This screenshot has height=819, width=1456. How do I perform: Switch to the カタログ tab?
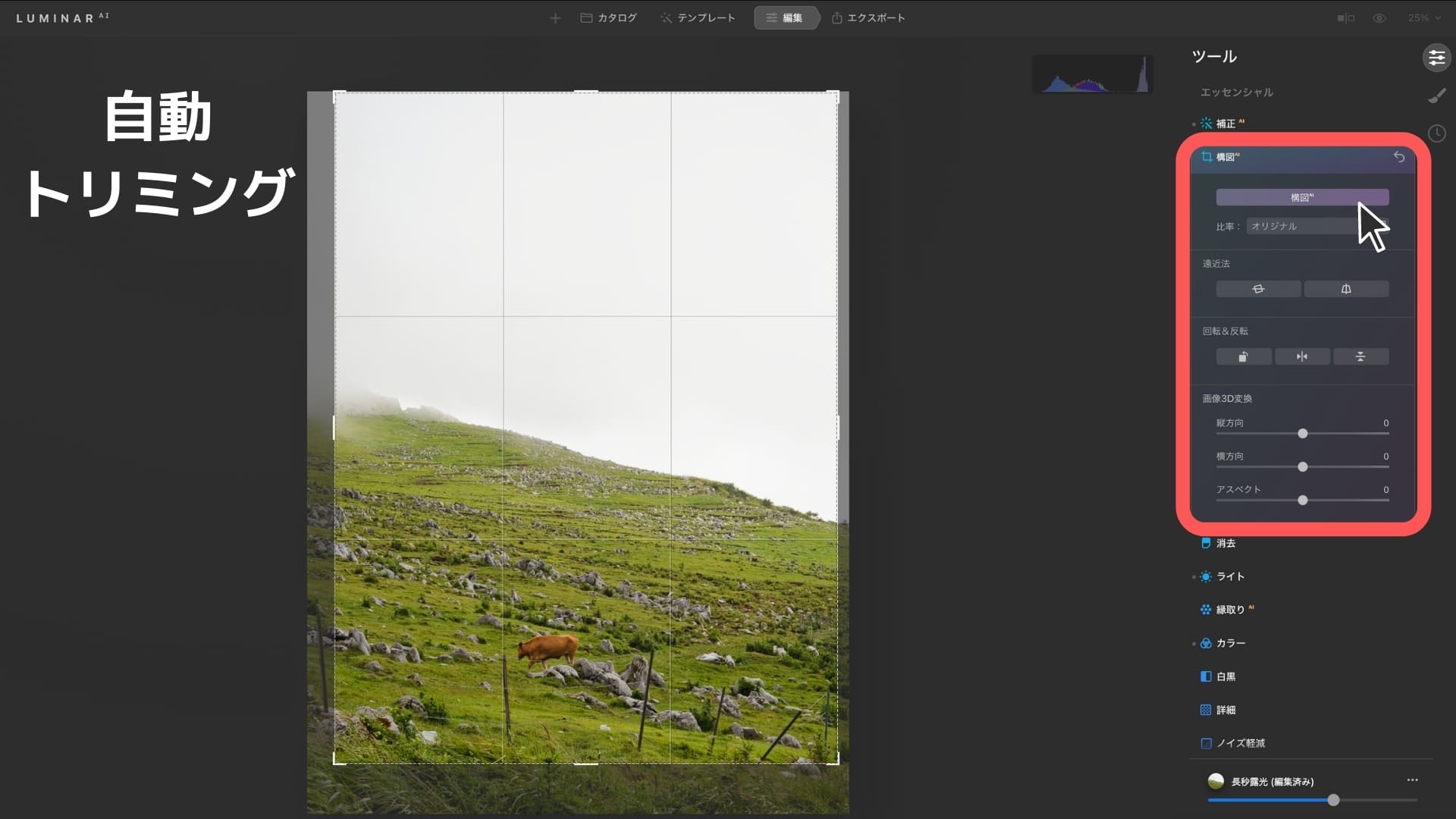click(609, 18)
